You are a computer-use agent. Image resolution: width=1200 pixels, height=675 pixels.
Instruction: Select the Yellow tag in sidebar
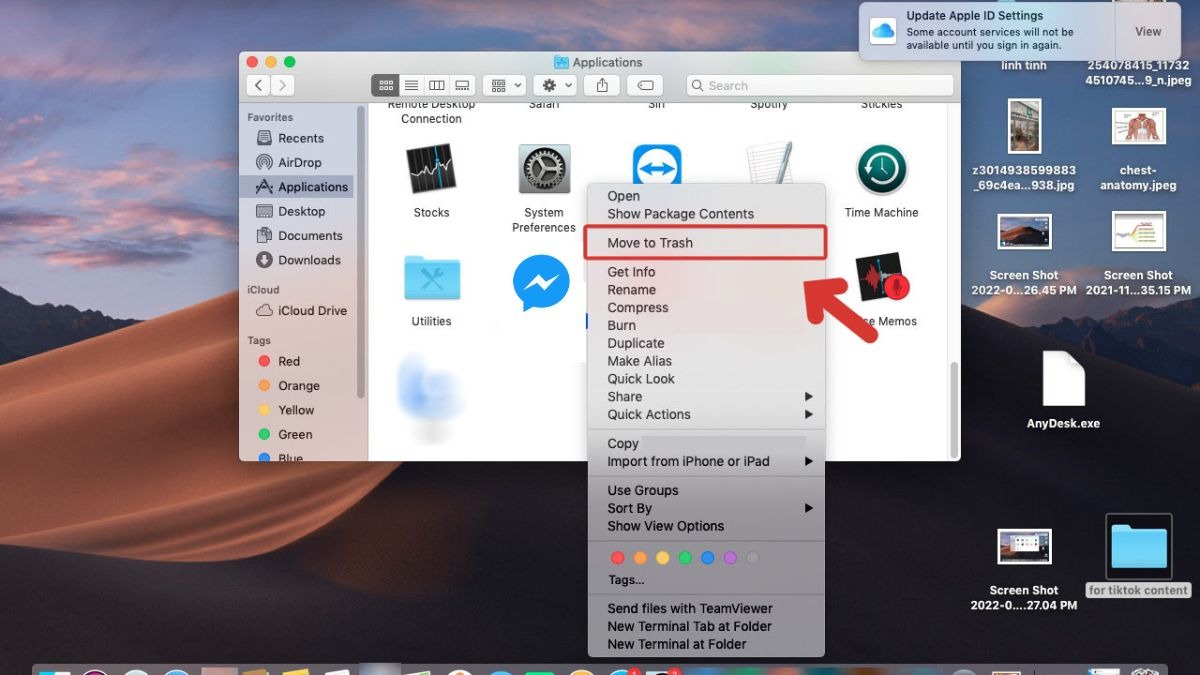[x=297, y=410]
